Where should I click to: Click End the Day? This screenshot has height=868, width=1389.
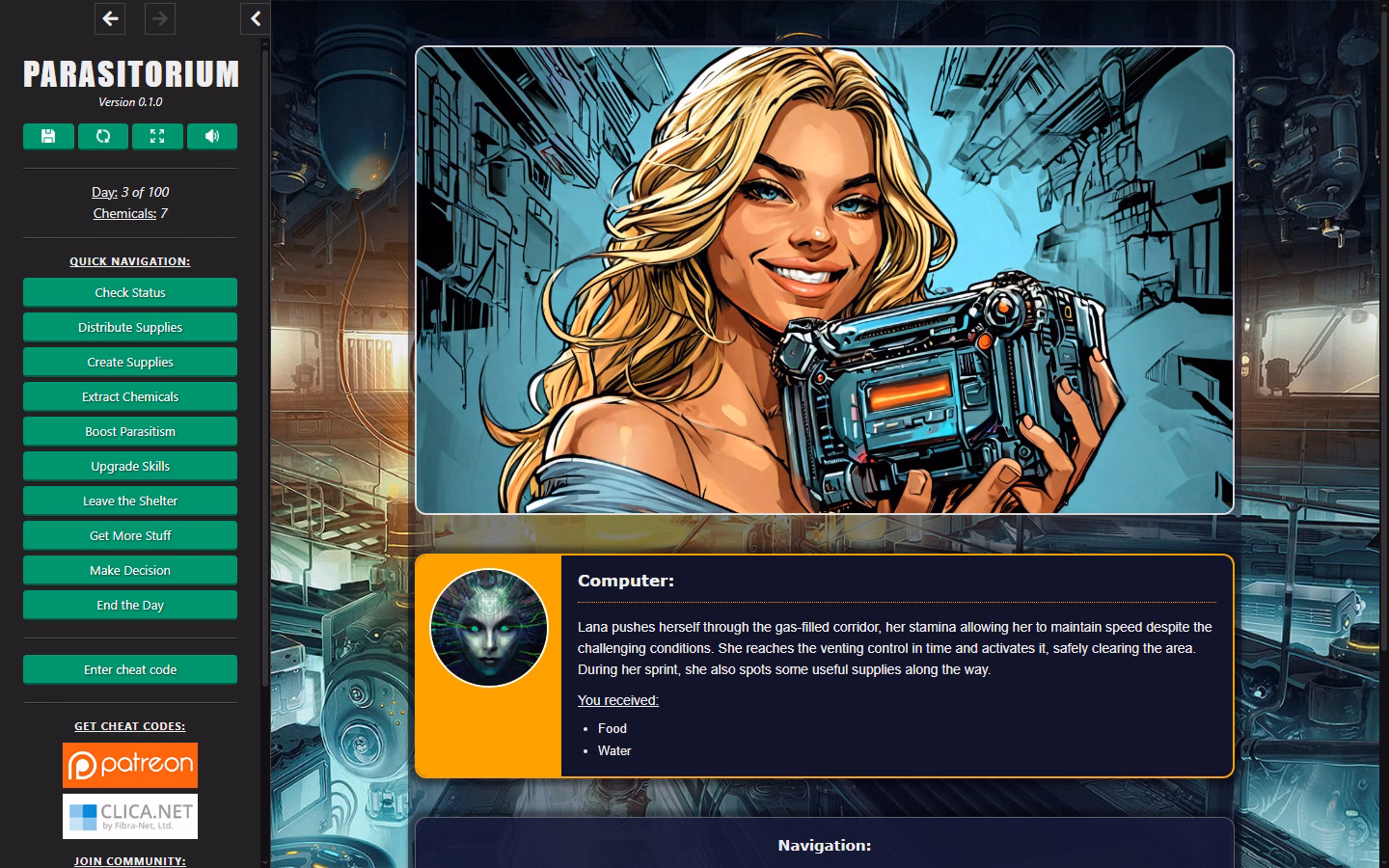[130, 605]
